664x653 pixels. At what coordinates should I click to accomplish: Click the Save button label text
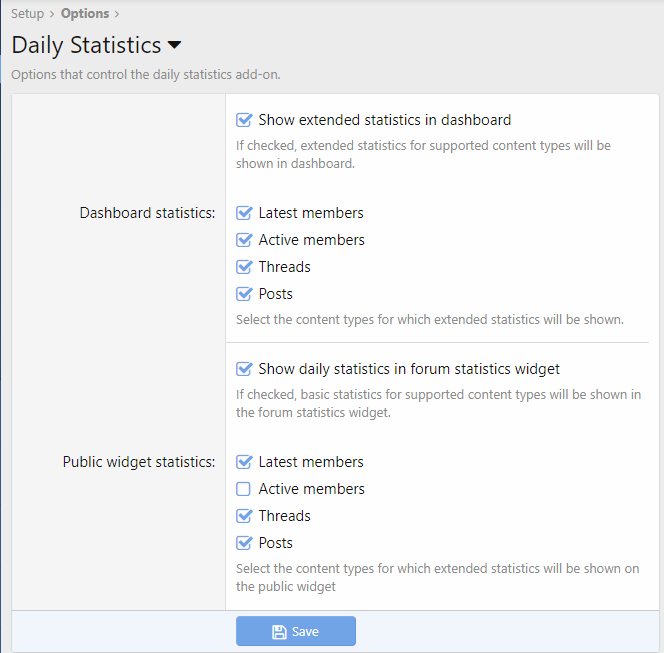click(x=305, y=632)
